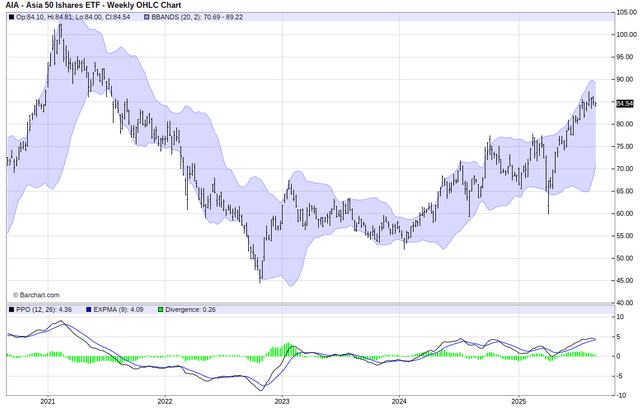
Task: Click the green Divergence legend swatch
Action: (160, 310)
